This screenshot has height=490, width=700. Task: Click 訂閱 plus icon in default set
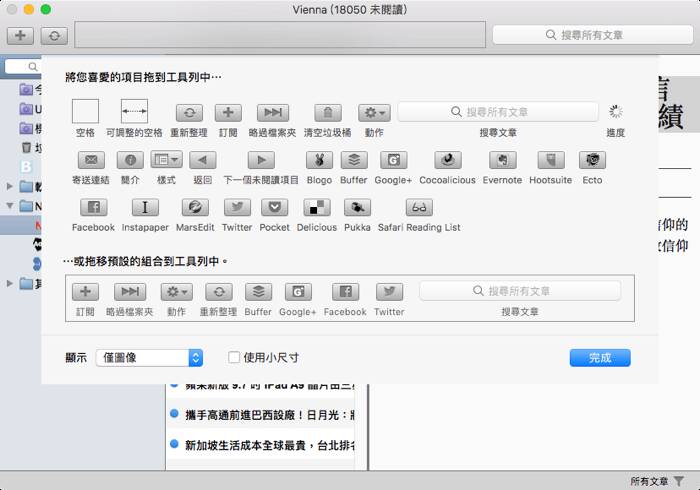[85, 292]
